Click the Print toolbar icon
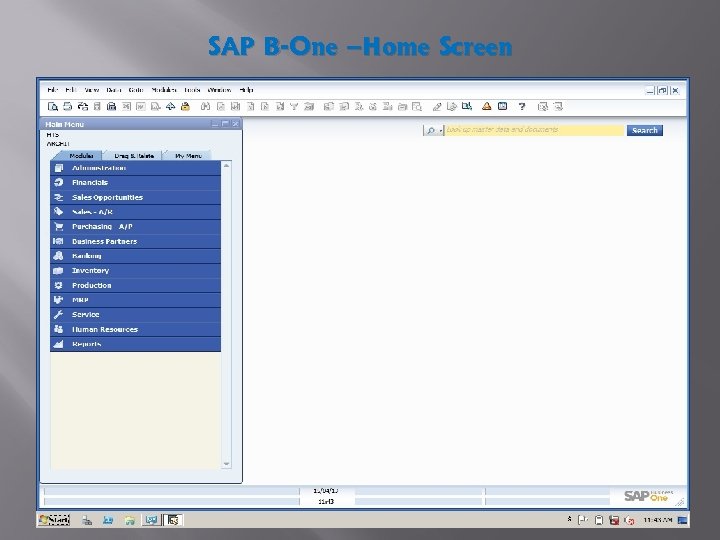 click(x=68, y=107)
